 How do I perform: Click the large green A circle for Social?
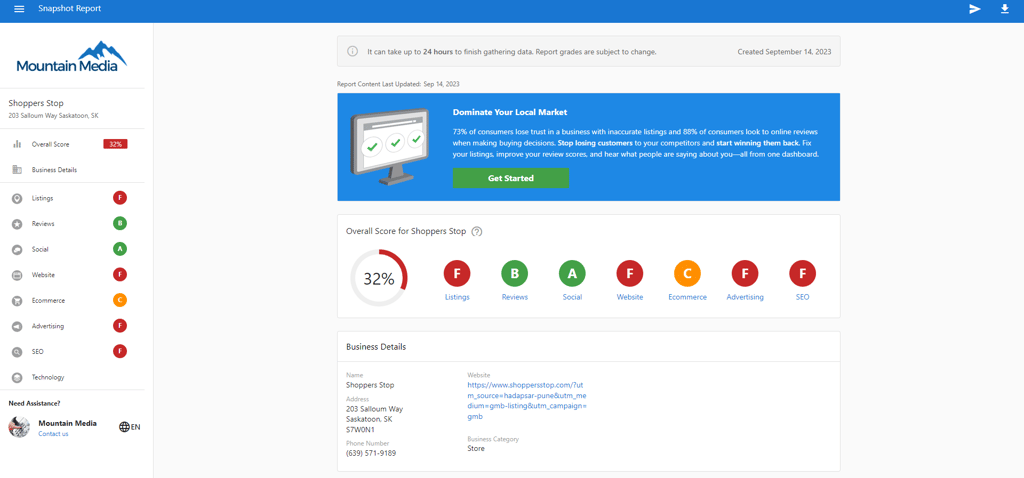click(572, 274)
